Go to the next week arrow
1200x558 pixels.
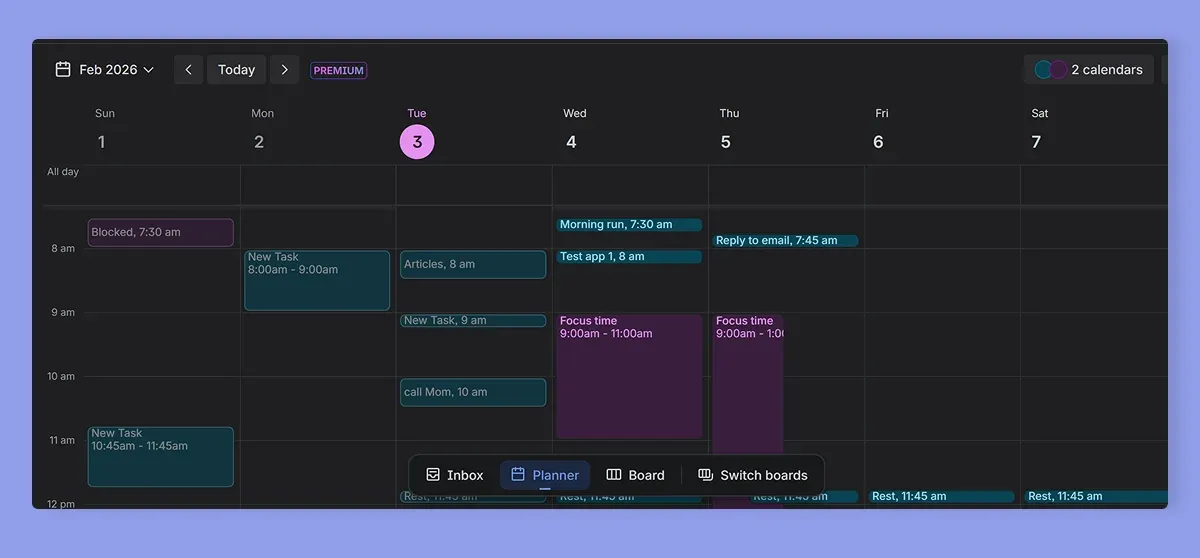pos(284,70)
